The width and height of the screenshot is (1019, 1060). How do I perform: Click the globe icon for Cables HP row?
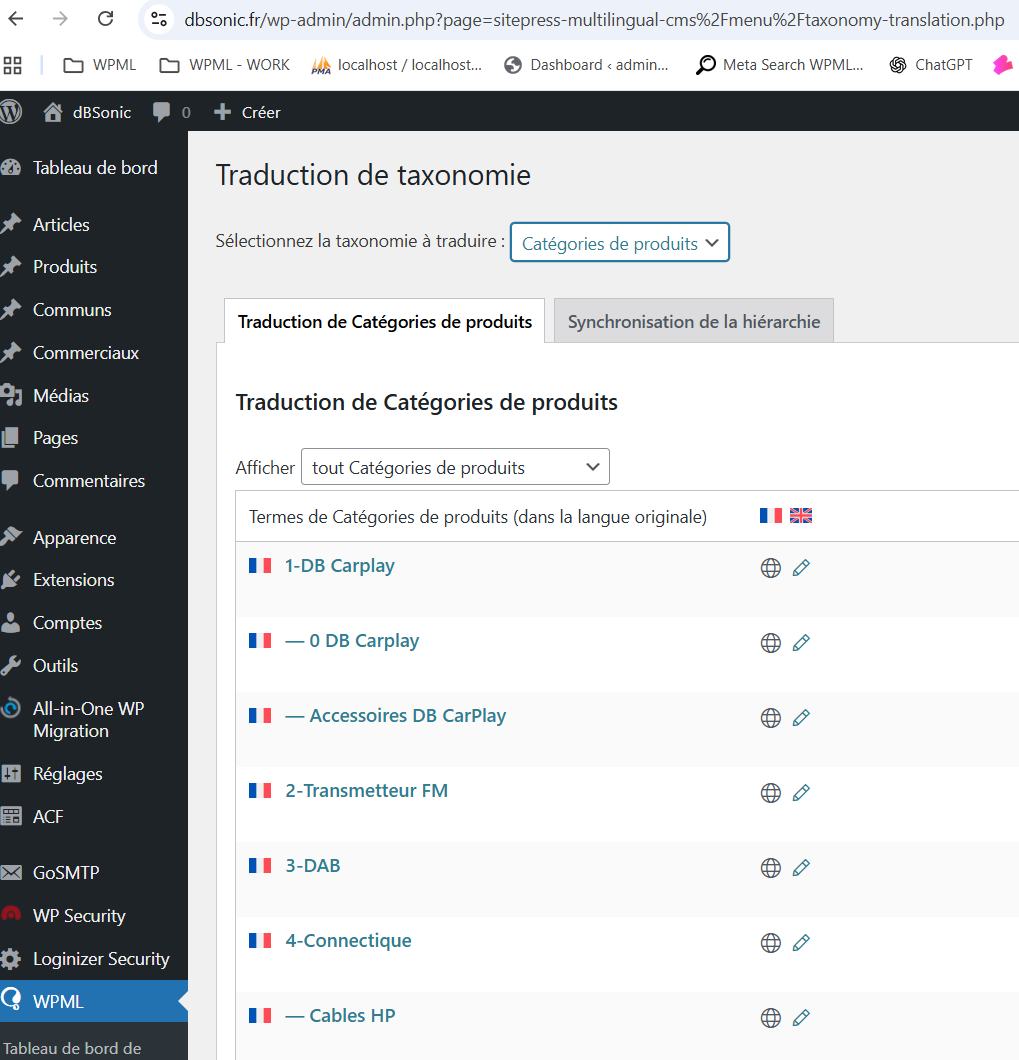click(x=770, y=1018)
